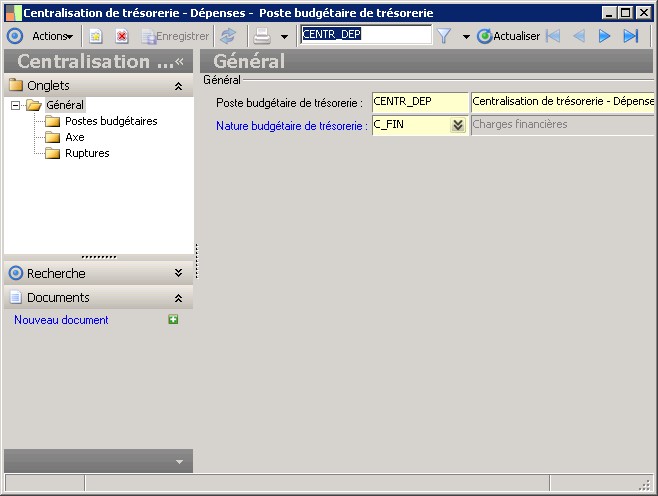Open the Actions dropdown menu

tap(52, 37)
